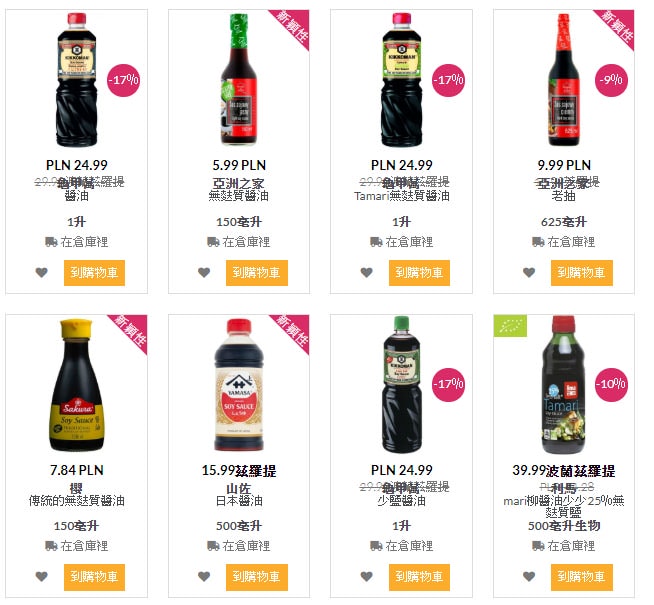Open the Lima Tamari bottle image

(564, 385)
